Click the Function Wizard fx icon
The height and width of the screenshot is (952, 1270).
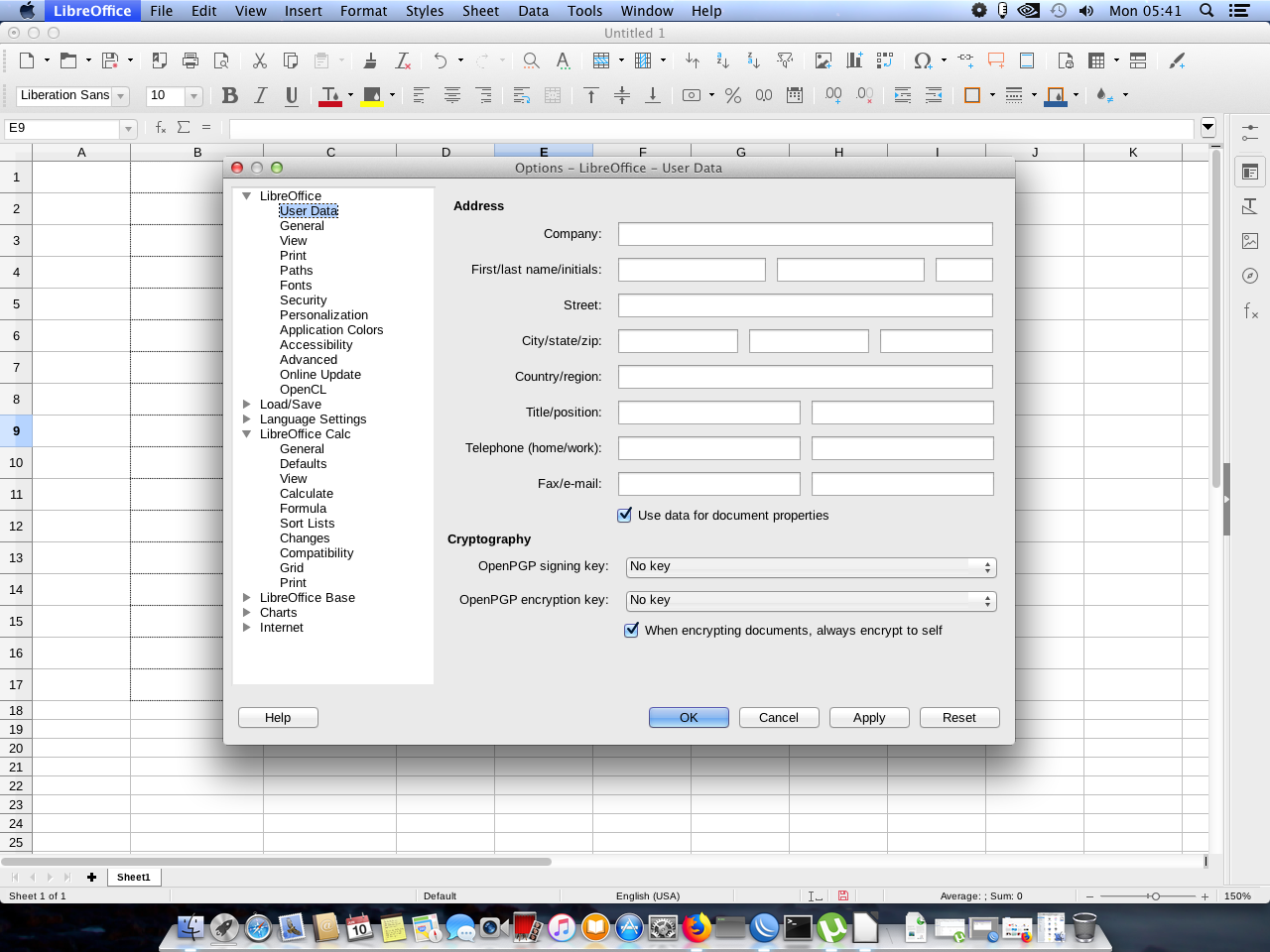pyautogui.click(x=161, y=128)
